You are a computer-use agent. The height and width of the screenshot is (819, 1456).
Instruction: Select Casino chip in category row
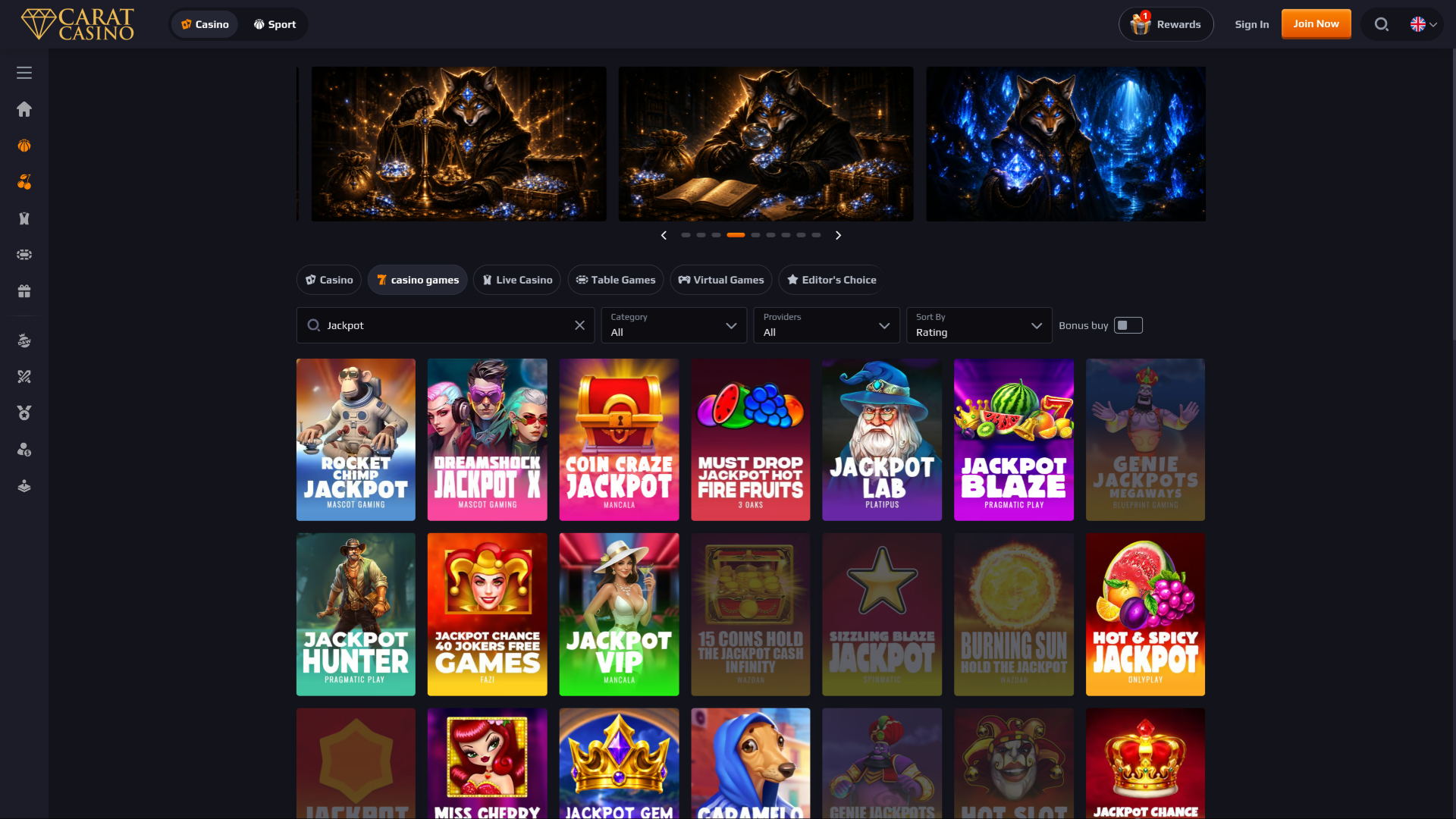pyautogui.click(x=329, y=280)
